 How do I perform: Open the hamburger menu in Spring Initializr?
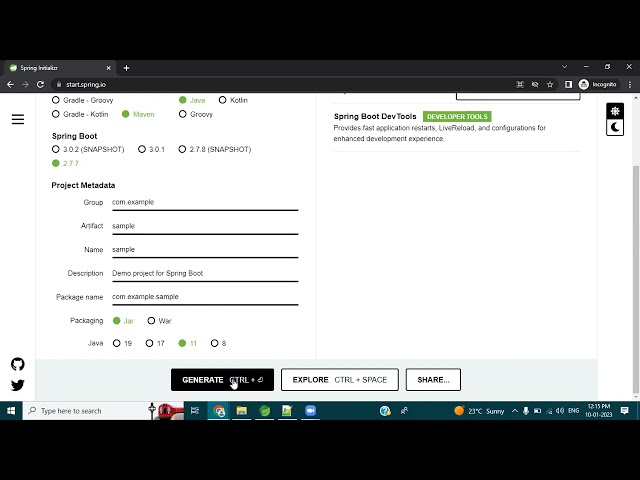coord(18,119)
